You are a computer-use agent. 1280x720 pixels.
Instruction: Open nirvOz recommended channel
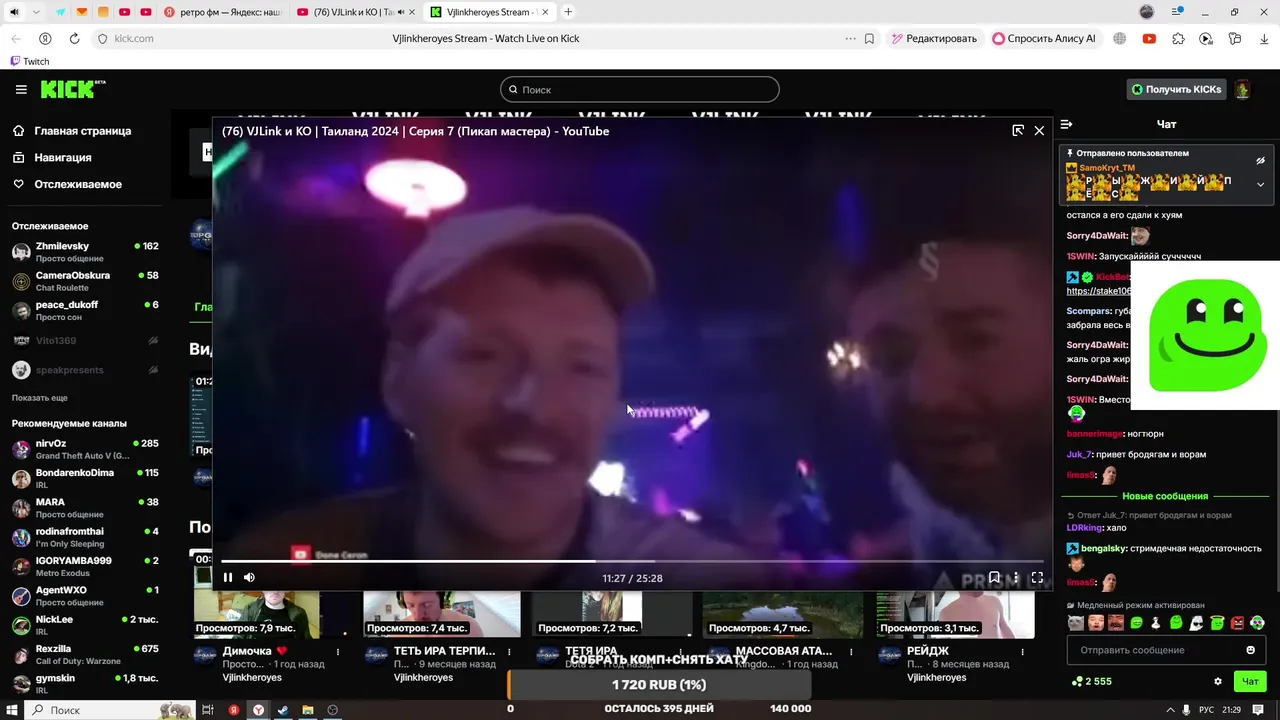pyautogui.click(x=85, y=449)
